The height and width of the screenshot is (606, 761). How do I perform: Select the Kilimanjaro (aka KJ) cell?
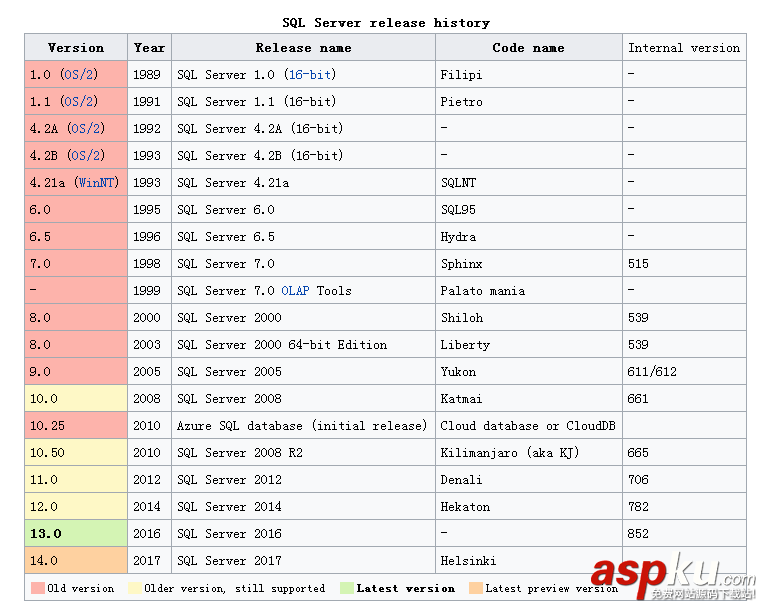[x=529, y=453]
